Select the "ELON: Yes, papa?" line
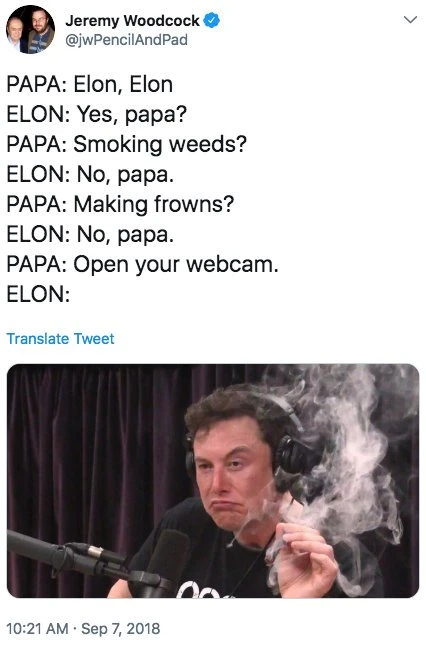 pos(97,115)
